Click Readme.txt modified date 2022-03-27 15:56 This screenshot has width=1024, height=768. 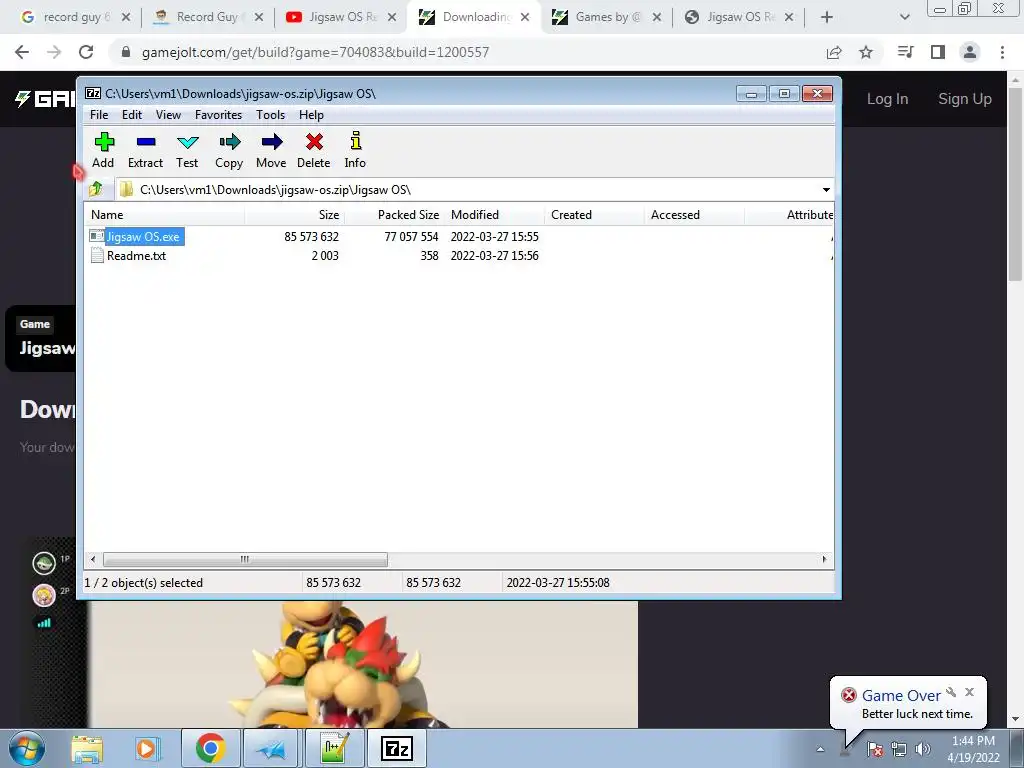click(x=494, y=256)
